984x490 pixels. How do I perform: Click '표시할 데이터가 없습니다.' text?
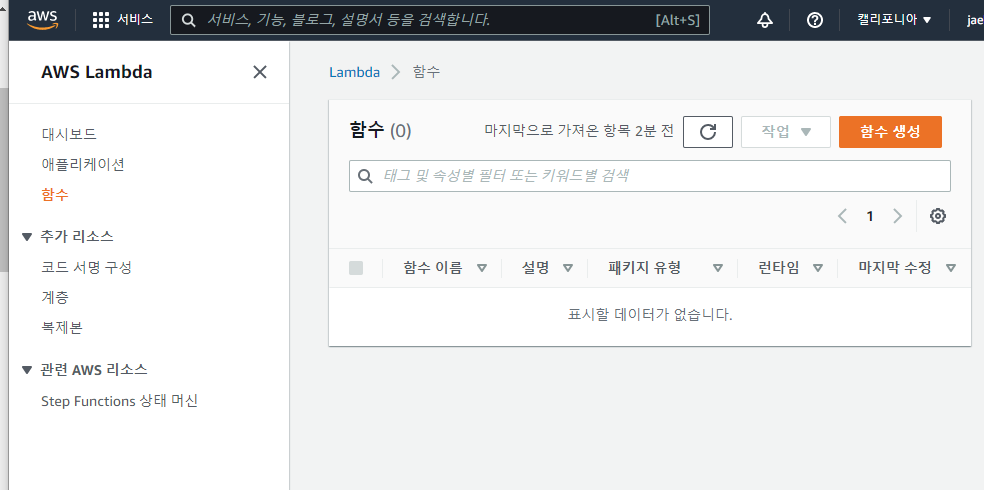(x=650, y=314)
